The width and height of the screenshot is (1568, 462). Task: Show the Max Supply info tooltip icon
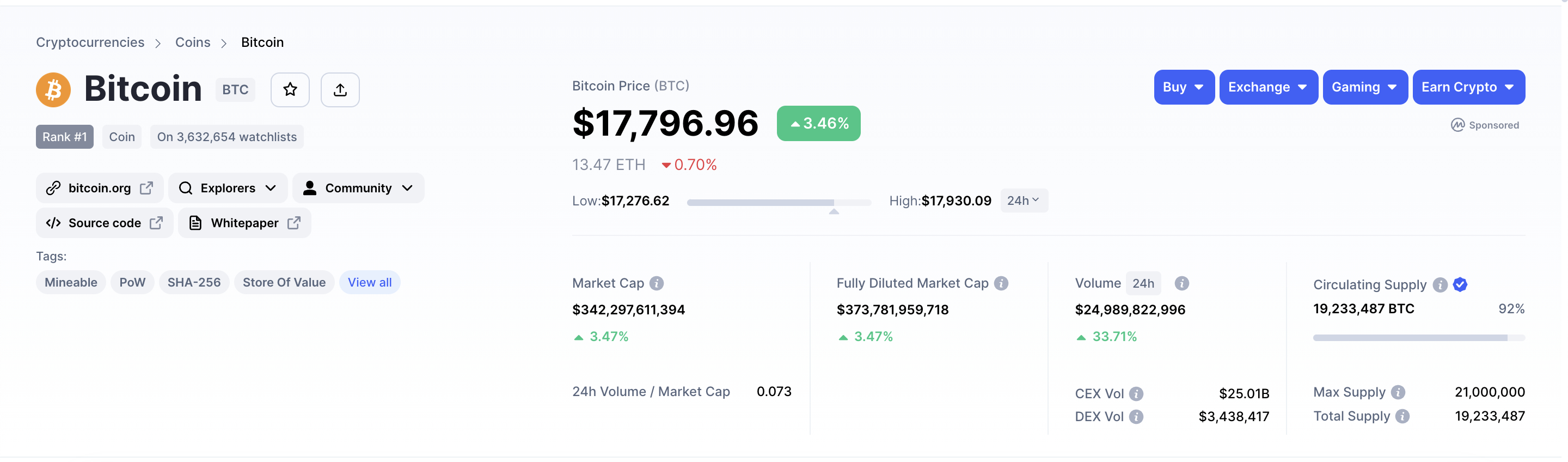point(1398,392)
